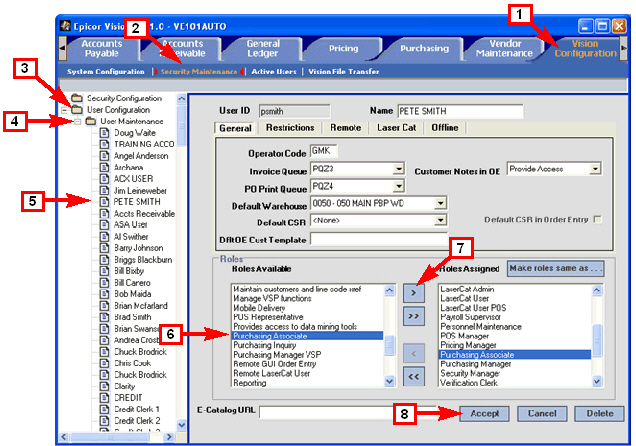Remove all roles with the << button
The image size is (636, 446).
[x=414, y=377]
